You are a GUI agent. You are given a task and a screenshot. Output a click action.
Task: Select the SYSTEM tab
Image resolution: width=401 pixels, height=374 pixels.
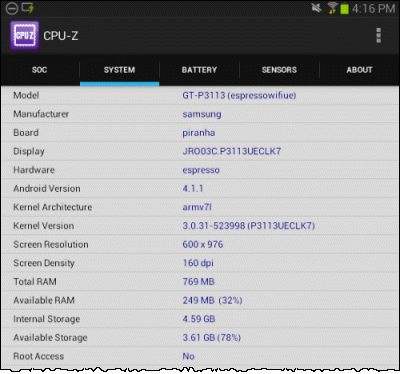pyautogui.click(x=119, y=70)
